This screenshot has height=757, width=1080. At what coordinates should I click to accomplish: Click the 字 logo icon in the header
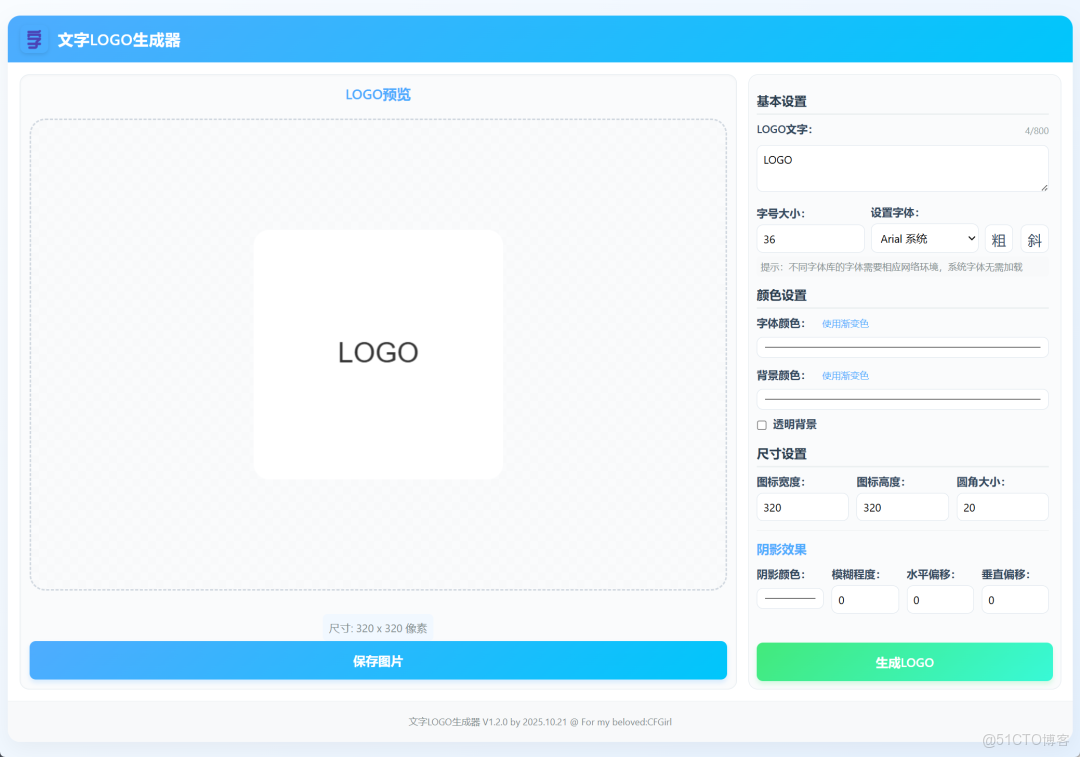pyautogui.click(x=33, y=39)
